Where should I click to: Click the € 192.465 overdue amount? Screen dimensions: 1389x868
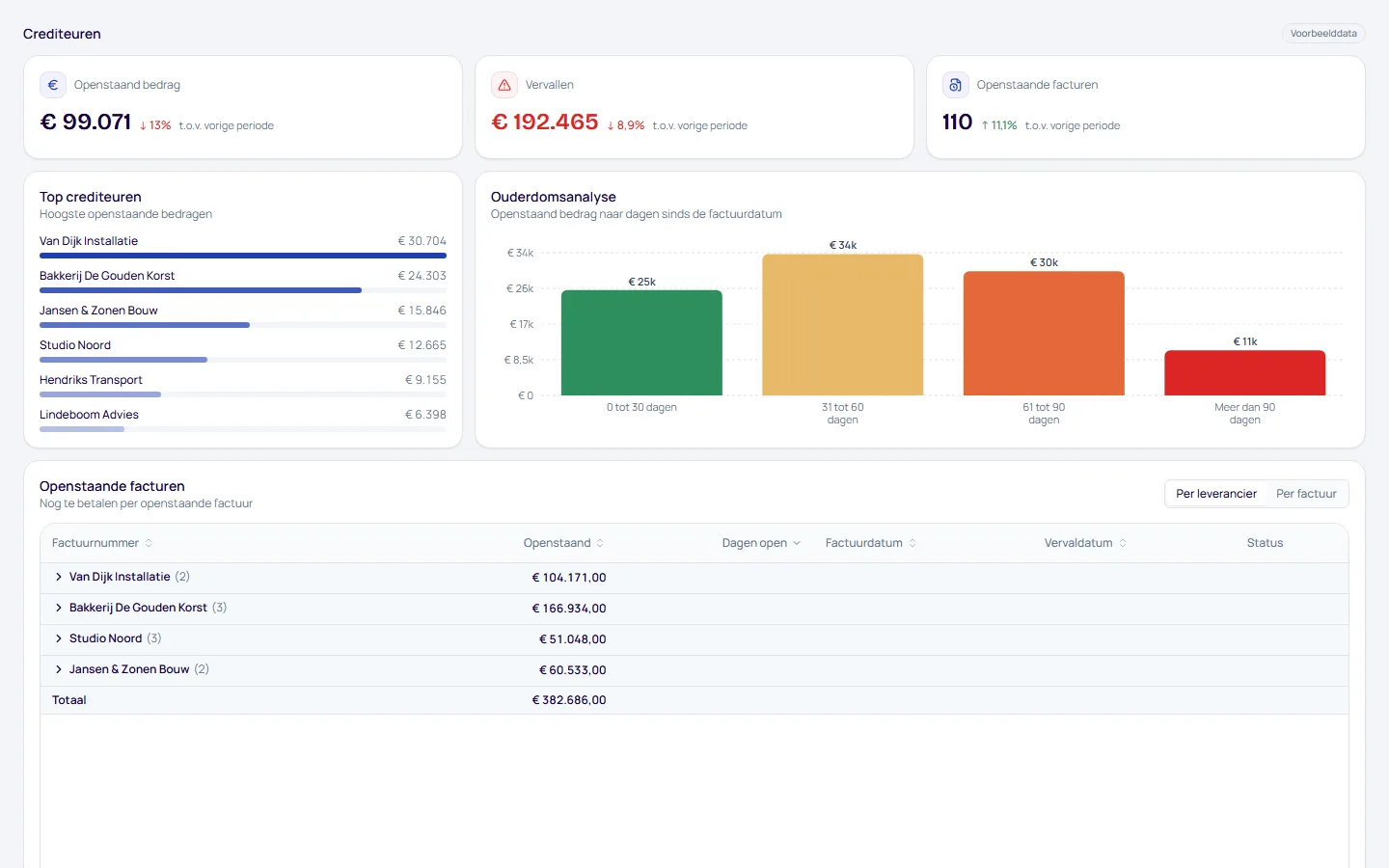coord(545,122)
